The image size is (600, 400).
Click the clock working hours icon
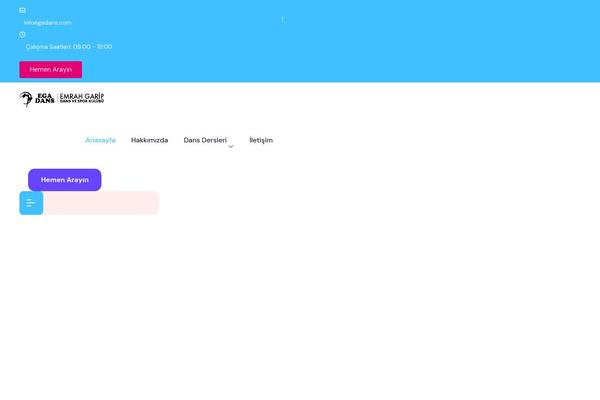22,34
